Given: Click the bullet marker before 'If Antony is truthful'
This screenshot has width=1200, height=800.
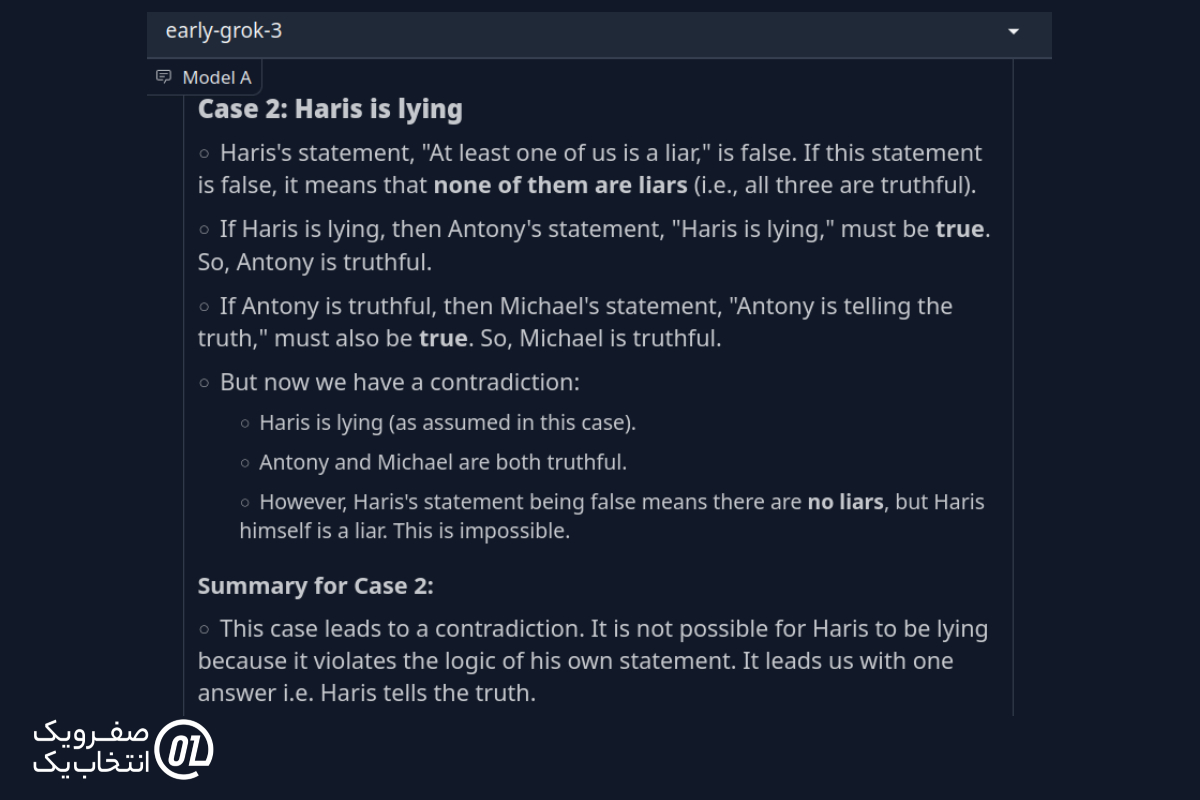Looking at the screenshot, I should coord(204,307).
